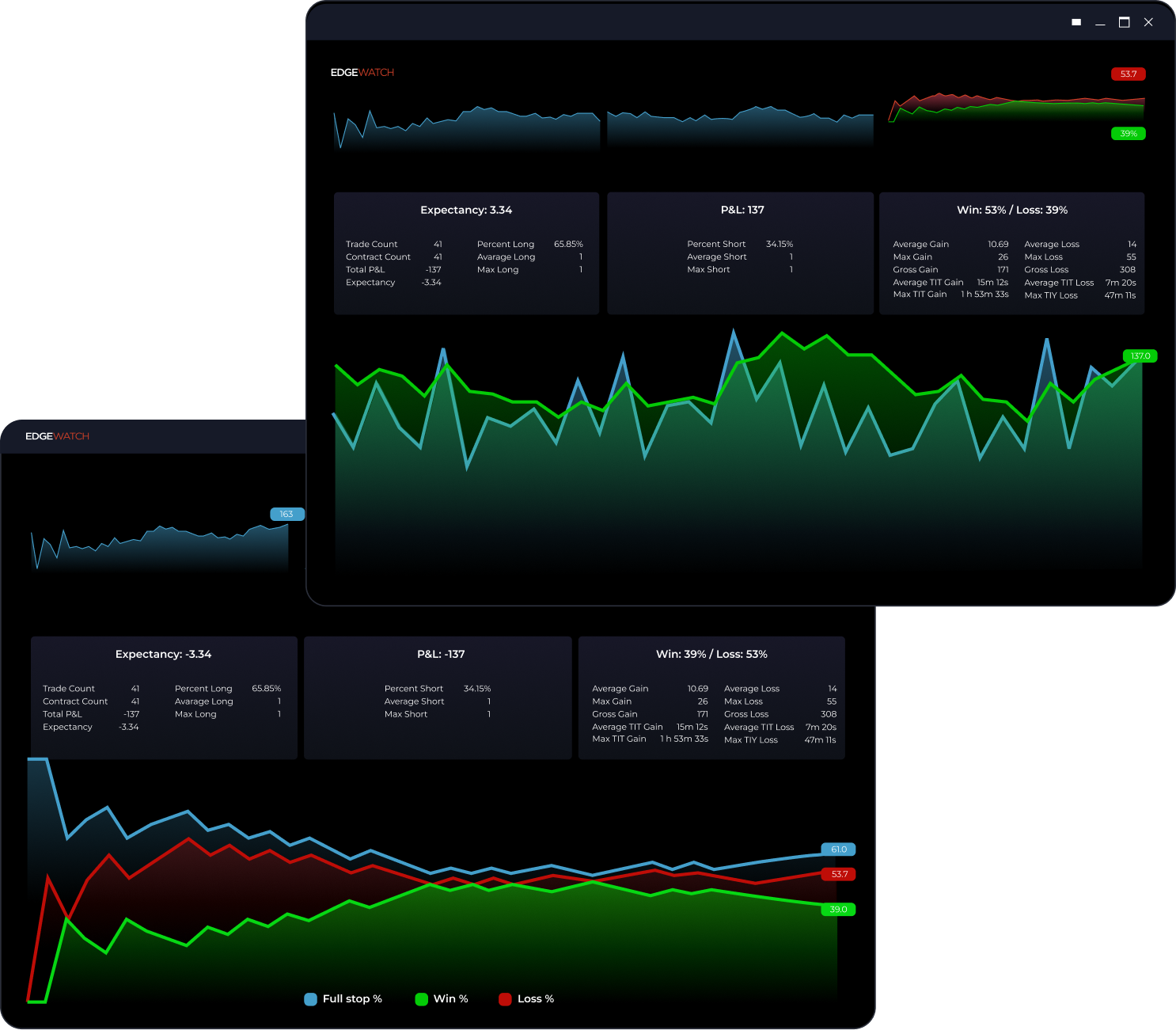Select 'Max Gain' in the back window
Screen dimensions: 1176x1030
point(612,701)
